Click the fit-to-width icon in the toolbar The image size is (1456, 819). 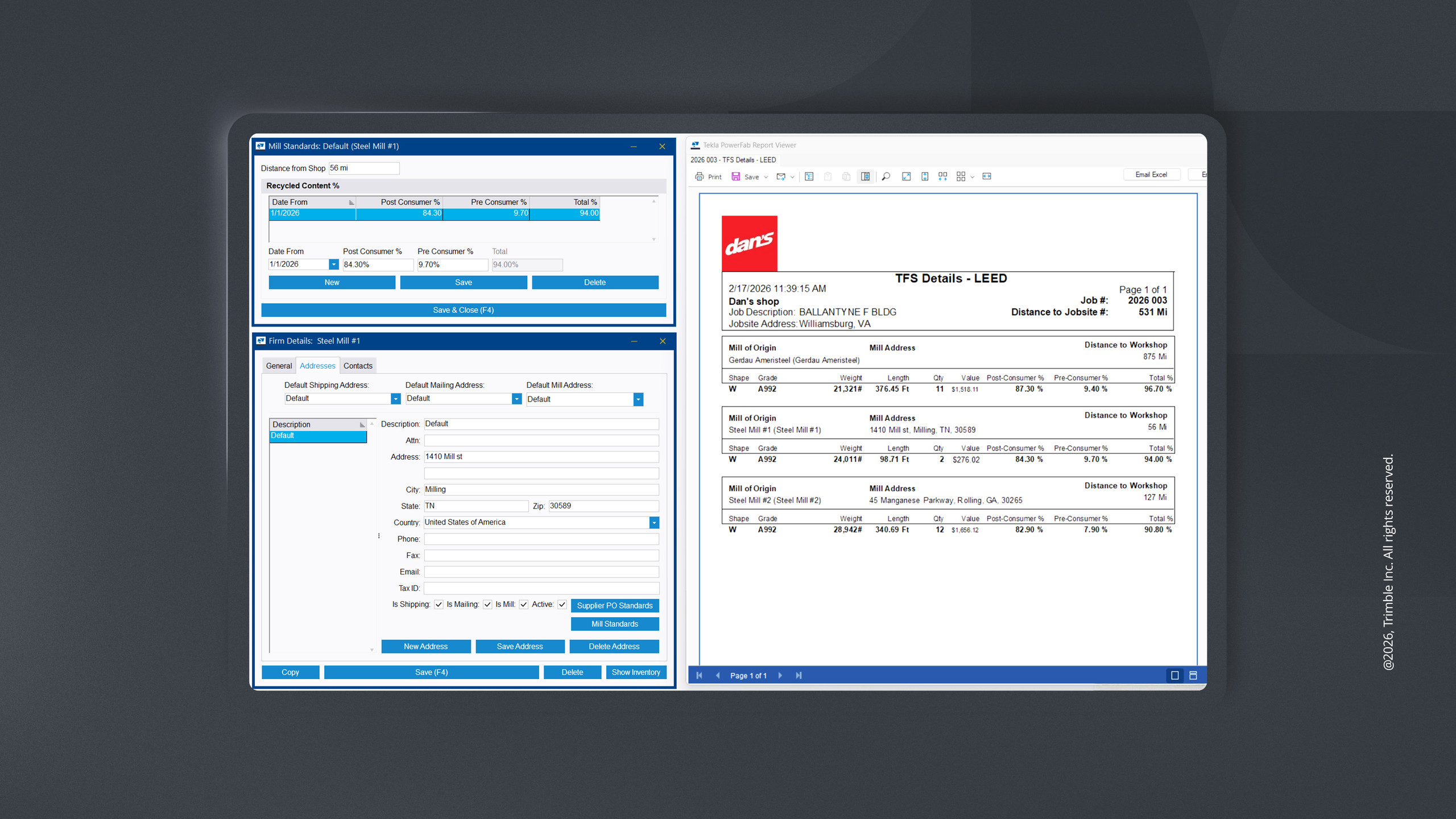pyautogui.click(x=987, y=176)
